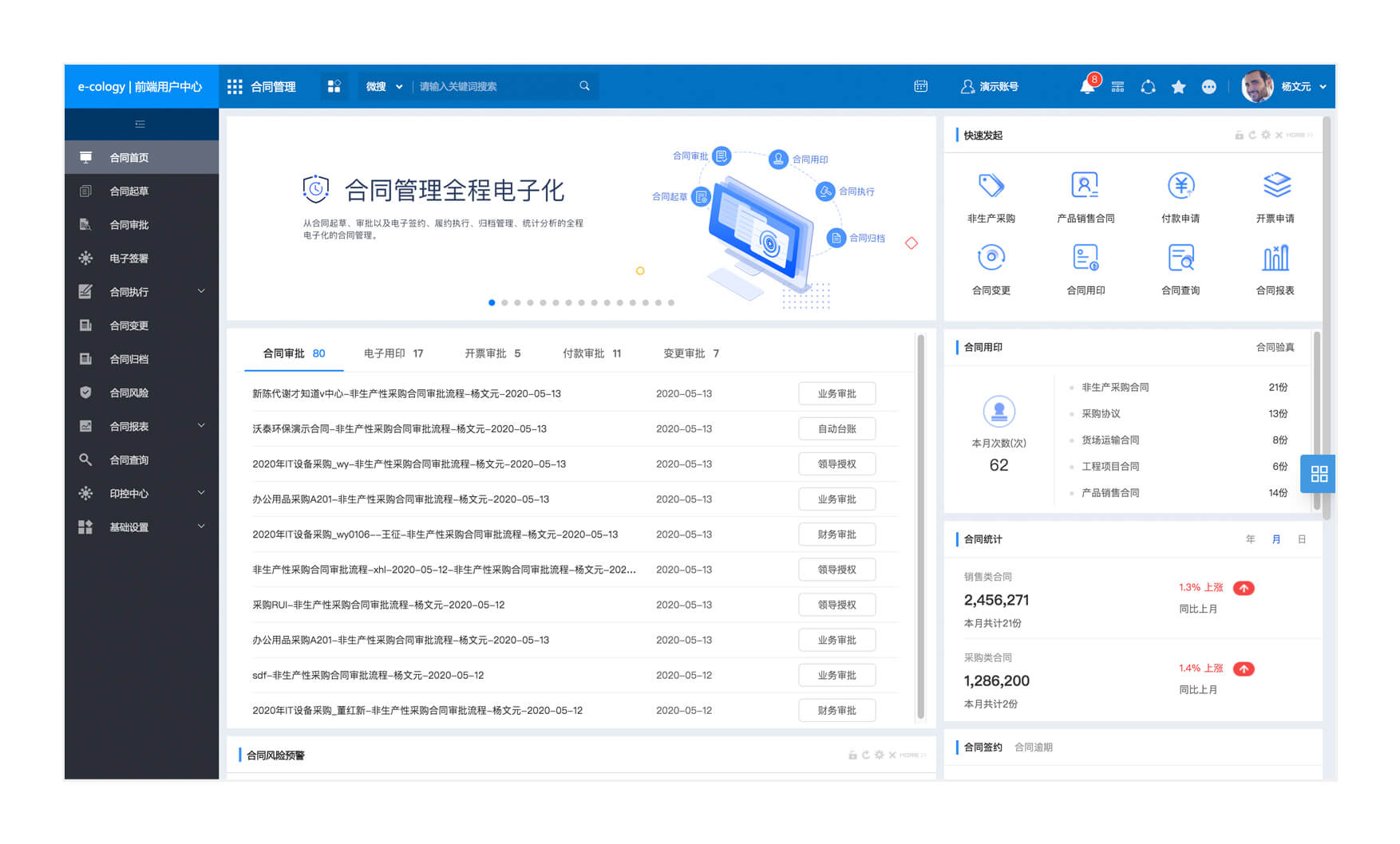The image size is (1400, 844).
Task: Click 财务审批 button on 董红新 row
Action: point(836,710)
